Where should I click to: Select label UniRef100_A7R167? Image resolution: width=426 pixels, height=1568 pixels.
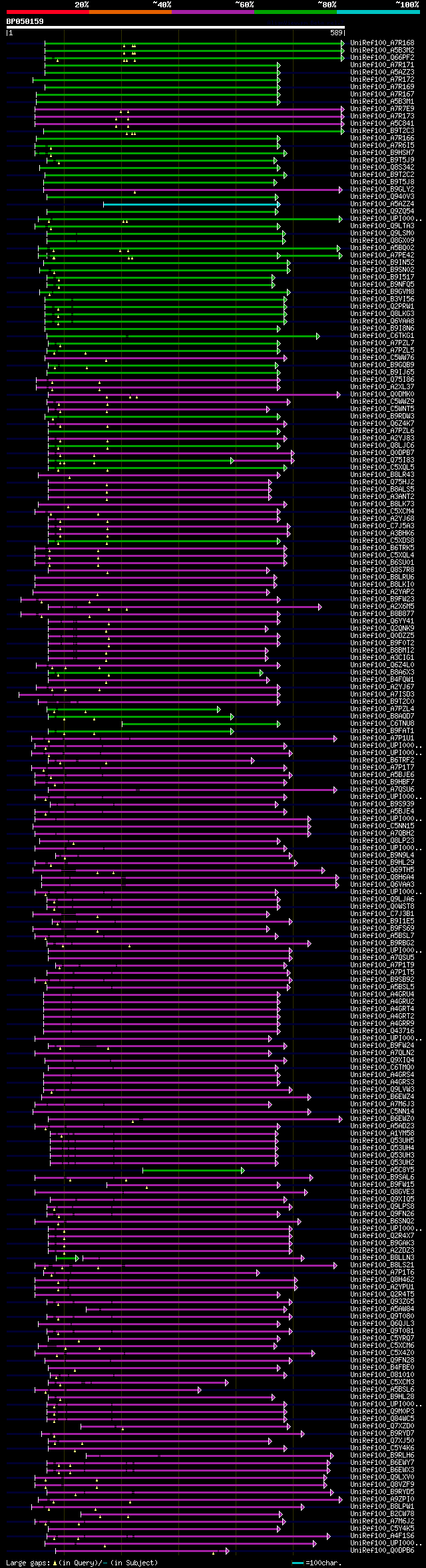[382, 94]
